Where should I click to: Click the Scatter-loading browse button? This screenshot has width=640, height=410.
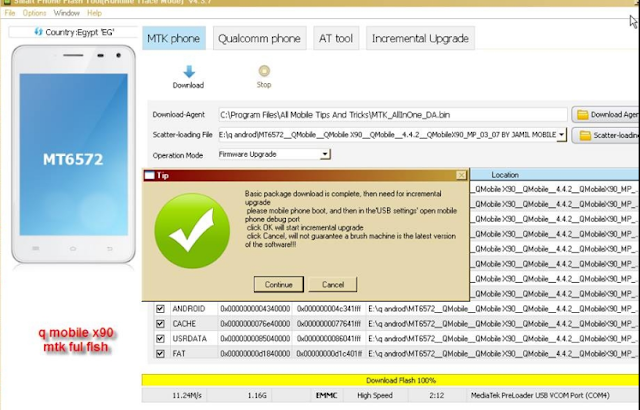(x=606, y=135)
